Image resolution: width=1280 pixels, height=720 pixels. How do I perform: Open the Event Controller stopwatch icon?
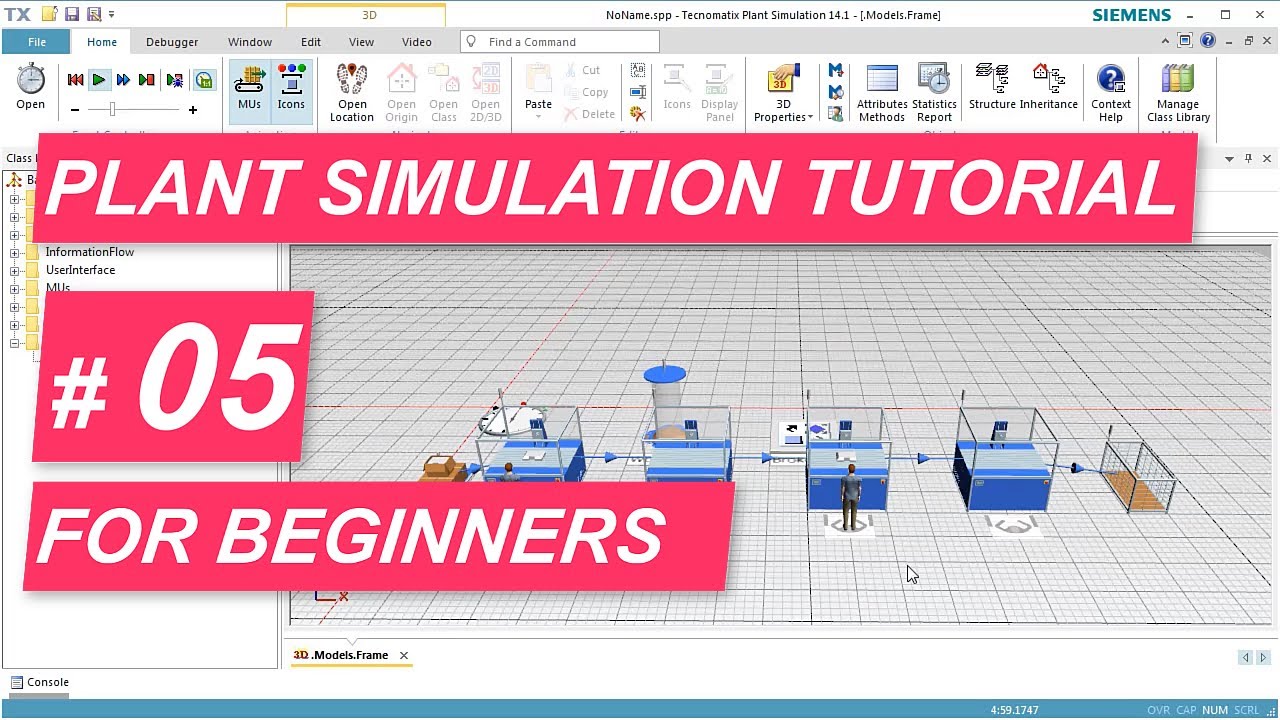(x=30, y=80)
